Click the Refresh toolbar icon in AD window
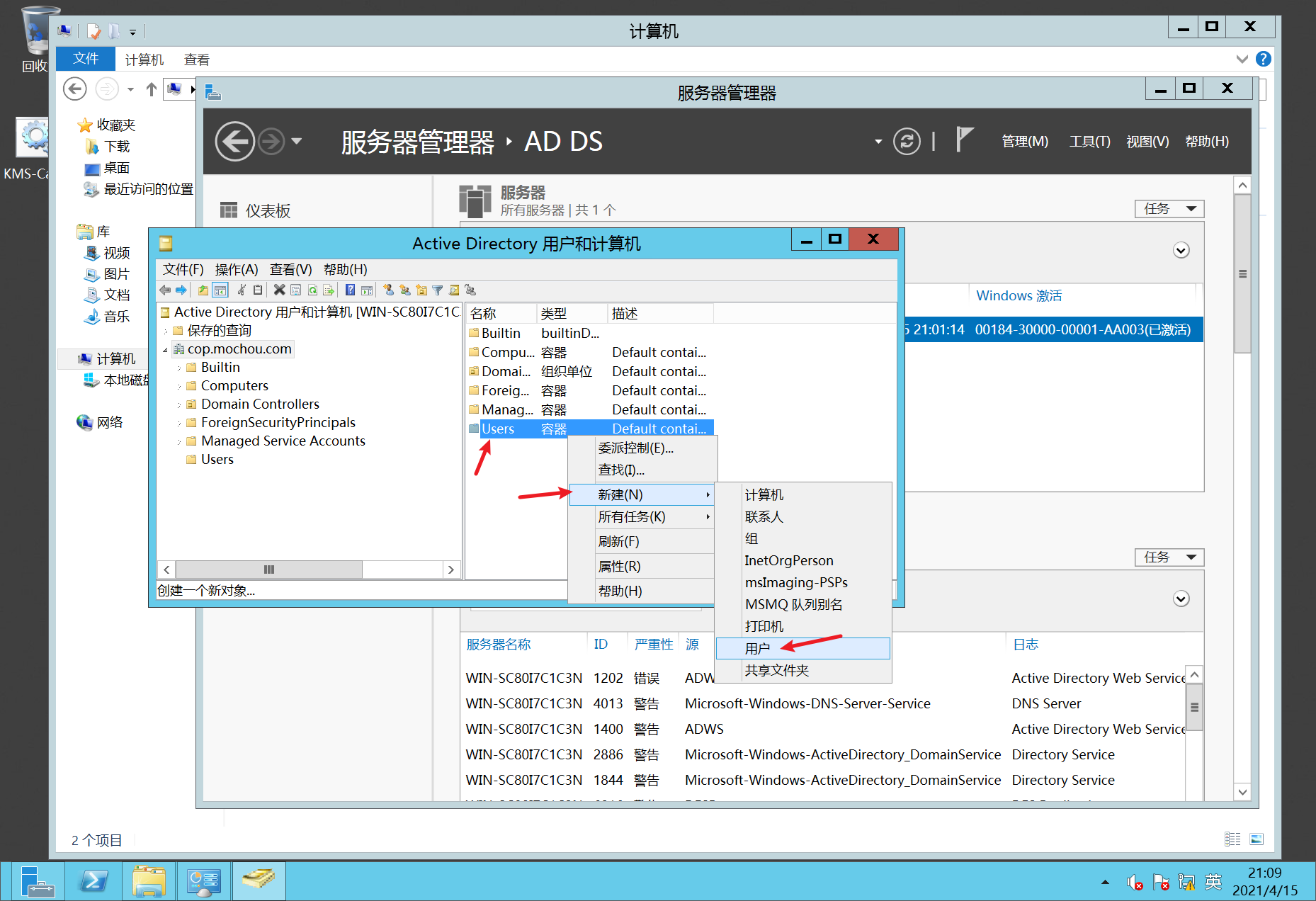The image size is (1316, 901). point(312,290)
